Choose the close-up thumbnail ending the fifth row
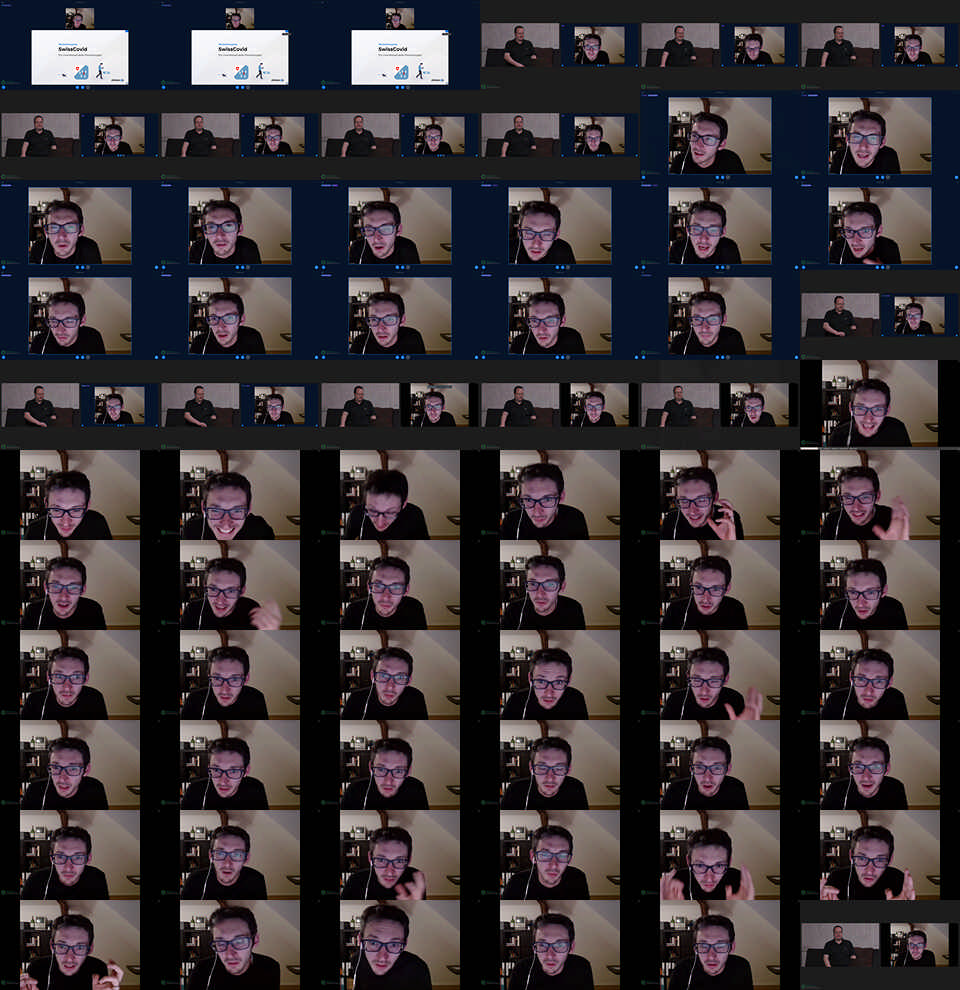The height and width of the screenshot is (990, 960). (x=880, y=405)
